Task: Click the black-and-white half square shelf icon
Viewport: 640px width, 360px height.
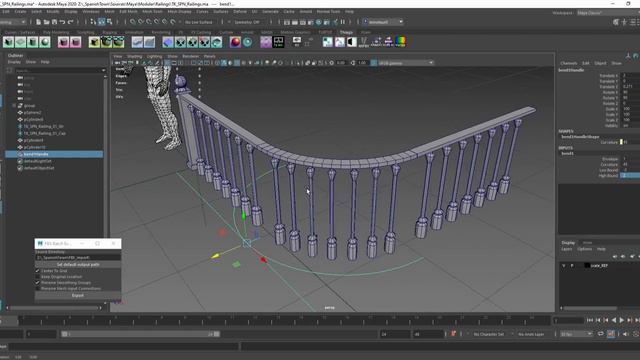Action: [352, 42]
